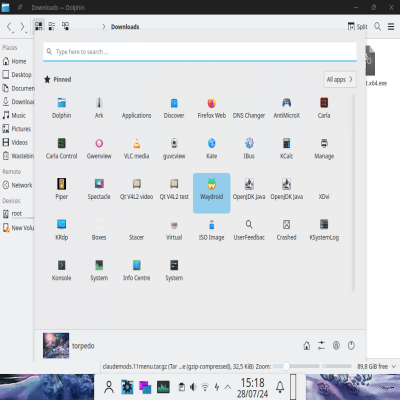Viewport: 400px width, 400px height.
Task: Open Gwenview image viewer
Action: pyautogui.click(x=99, y=149)
